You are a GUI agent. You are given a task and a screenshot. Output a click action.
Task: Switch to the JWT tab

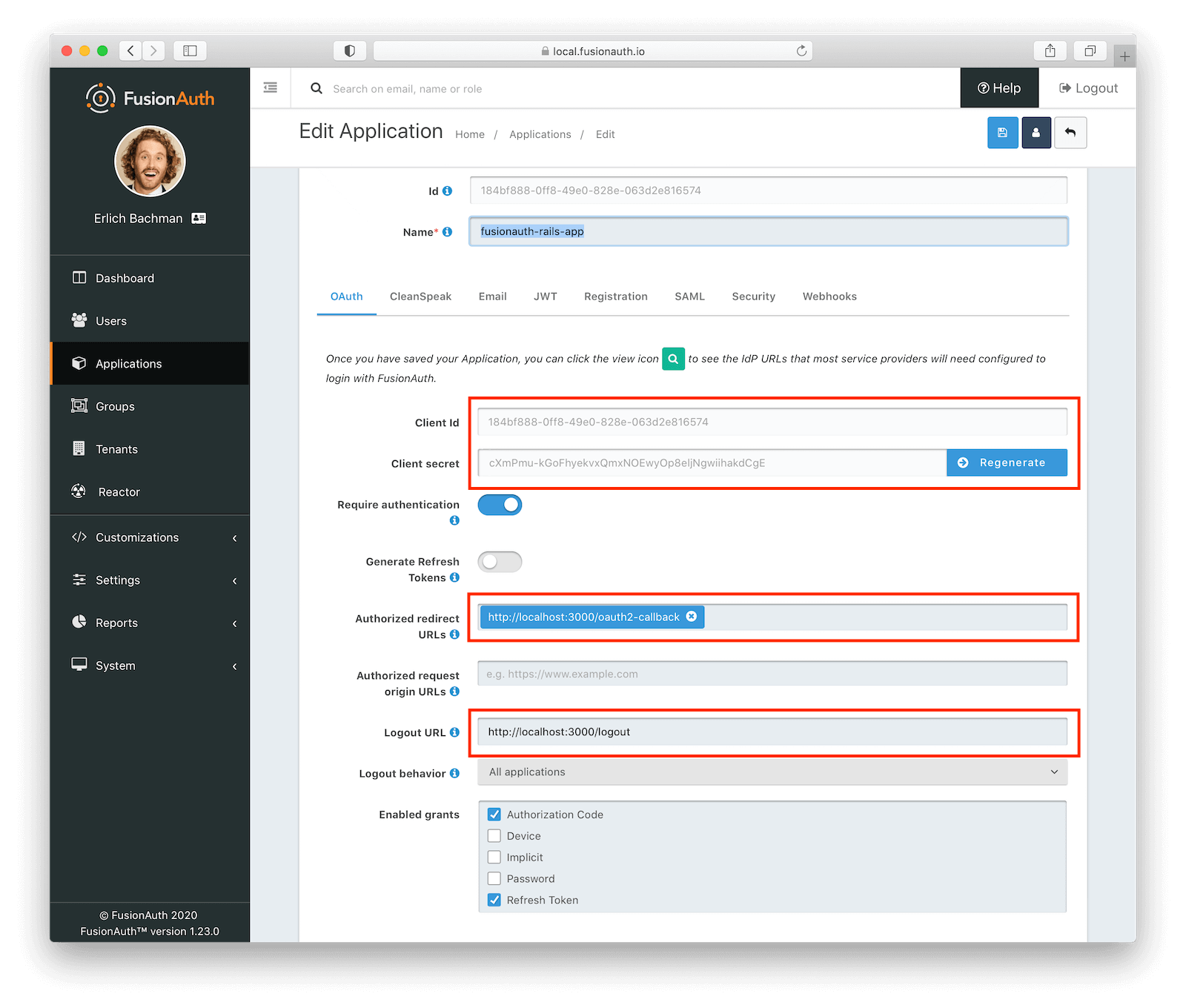[x=546, y=296]
